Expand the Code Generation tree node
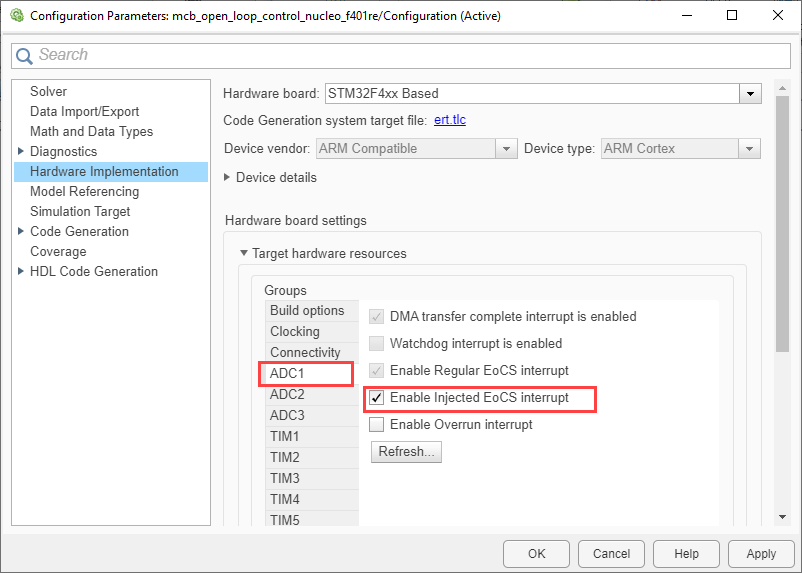Screen dimensions: 802x573 click(x=21, y=232)
